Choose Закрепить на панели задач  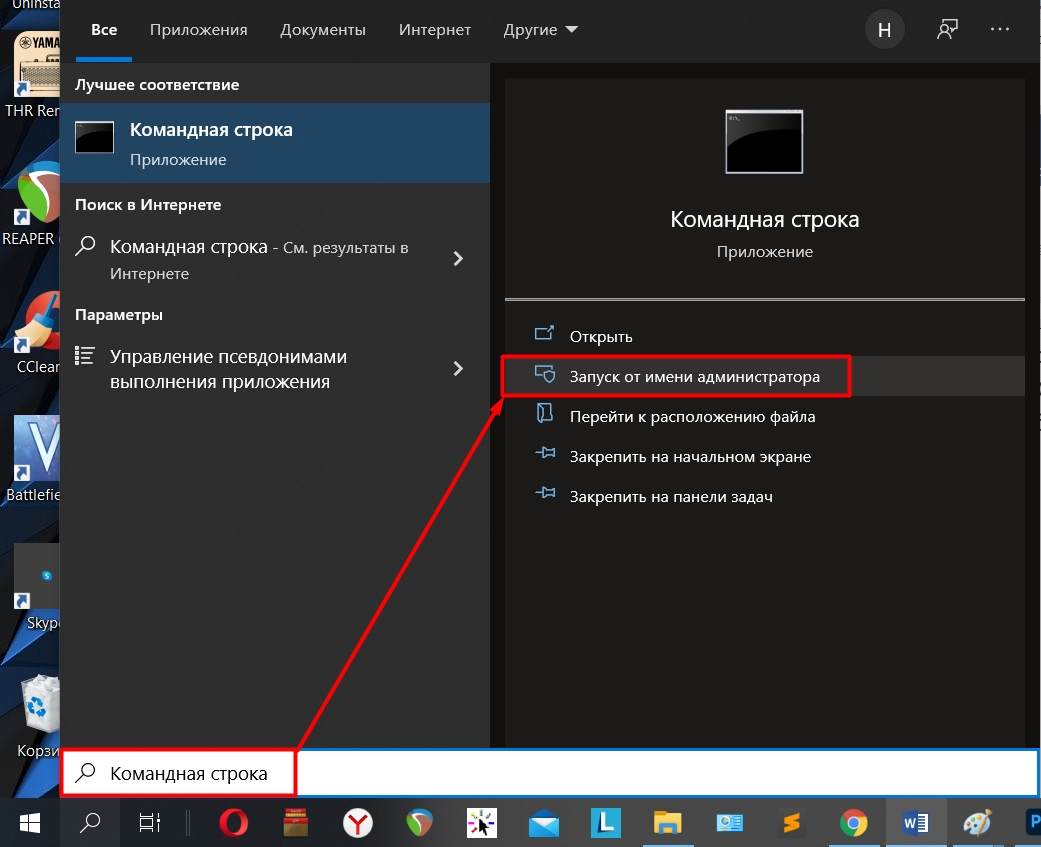click(764, 497)
